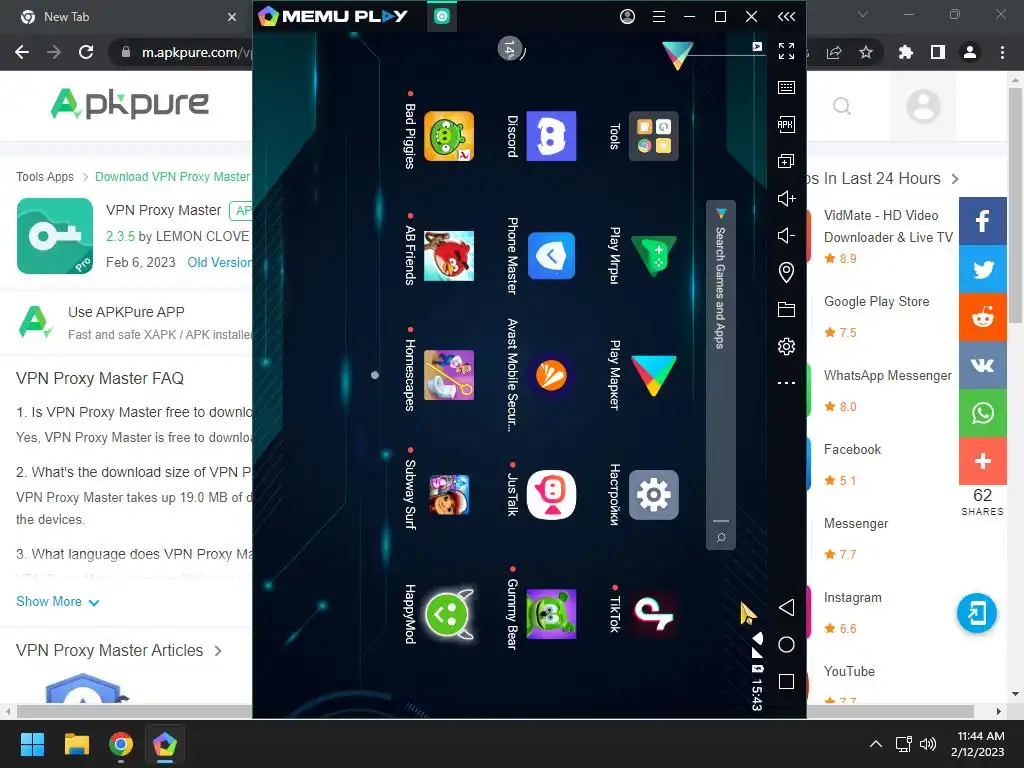
Task: Click Show More in the FAQ section
Action: pyautogui.click(x=57, y=601)
